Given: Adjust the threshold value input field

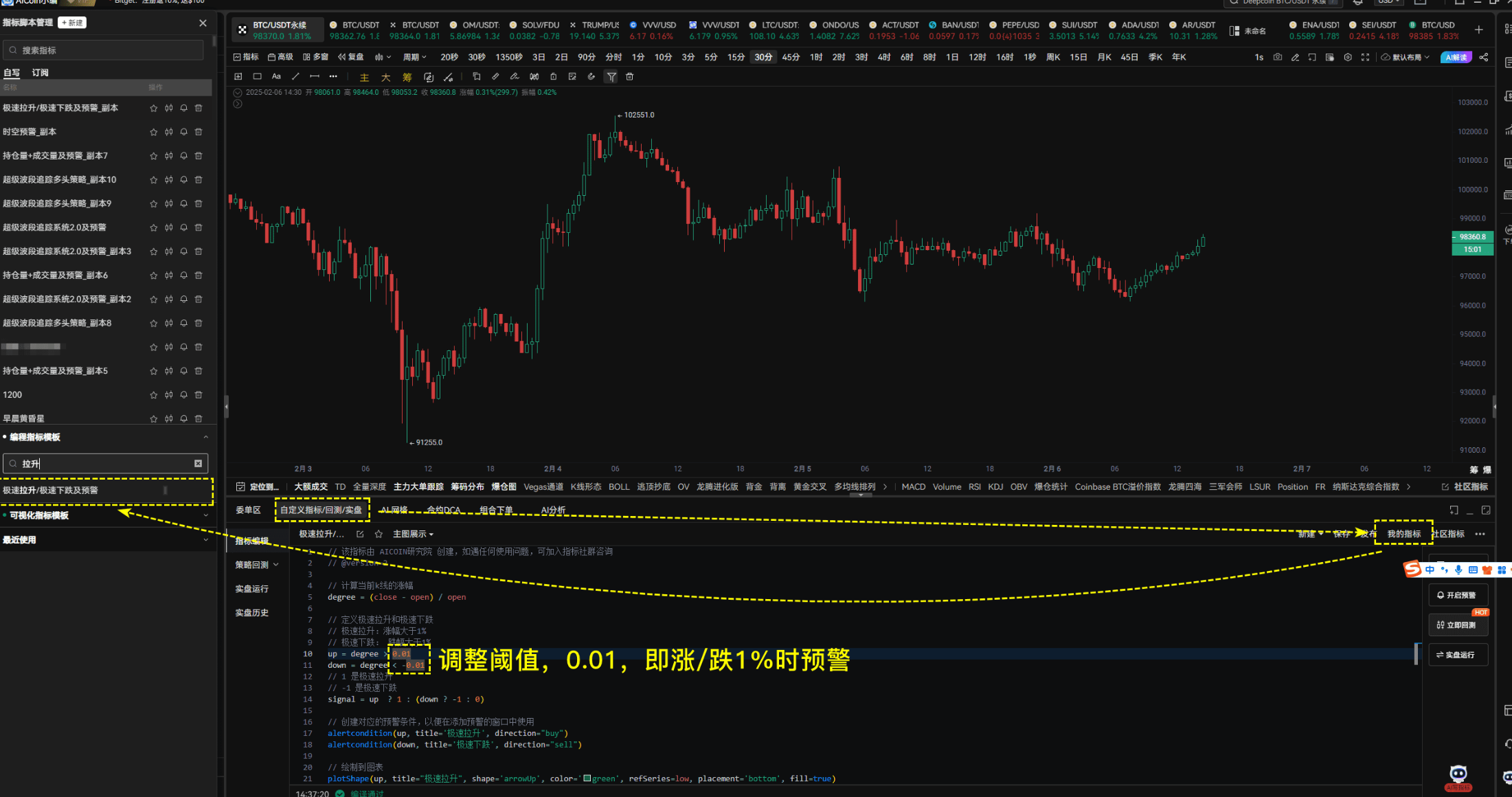Looking at the screenshot, I should click(398, 654).
